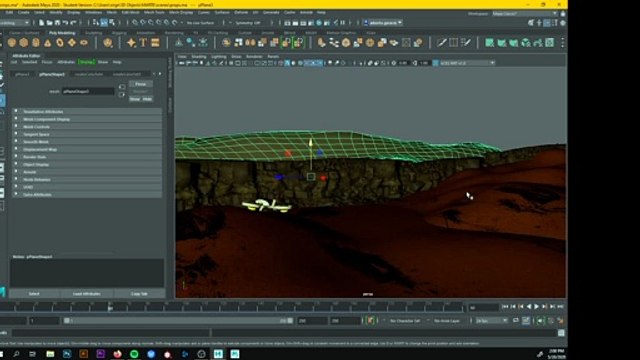Expand the Tessellation Attributes section
The image size is (640, 360).
[x=87, y=111]
